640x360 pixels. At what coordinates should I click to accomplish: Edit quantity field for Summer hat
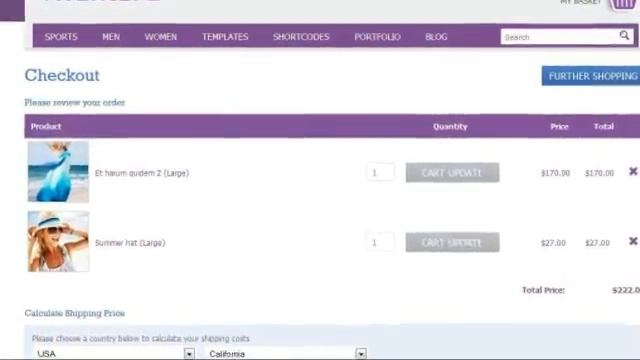(380, 242)
